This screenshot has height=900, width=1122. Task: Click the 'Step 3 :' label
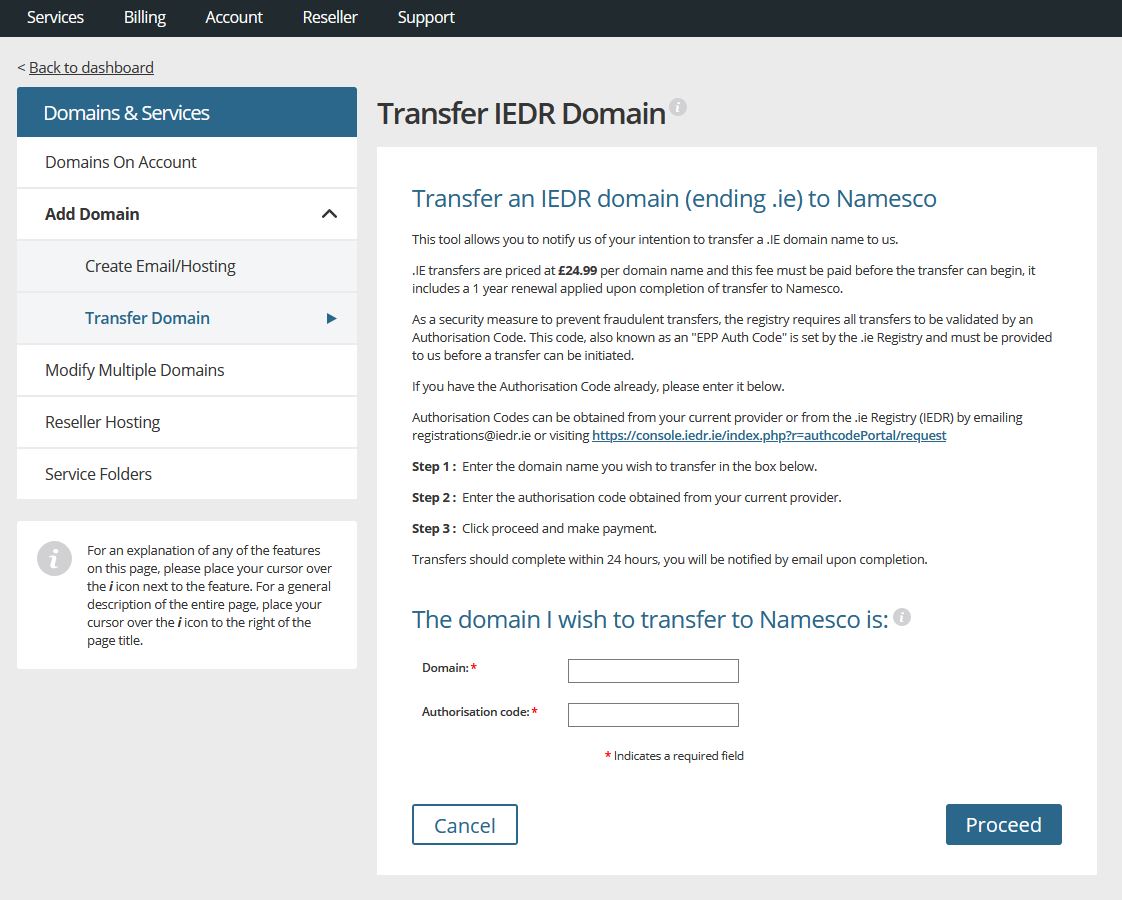tap(434, 528)
